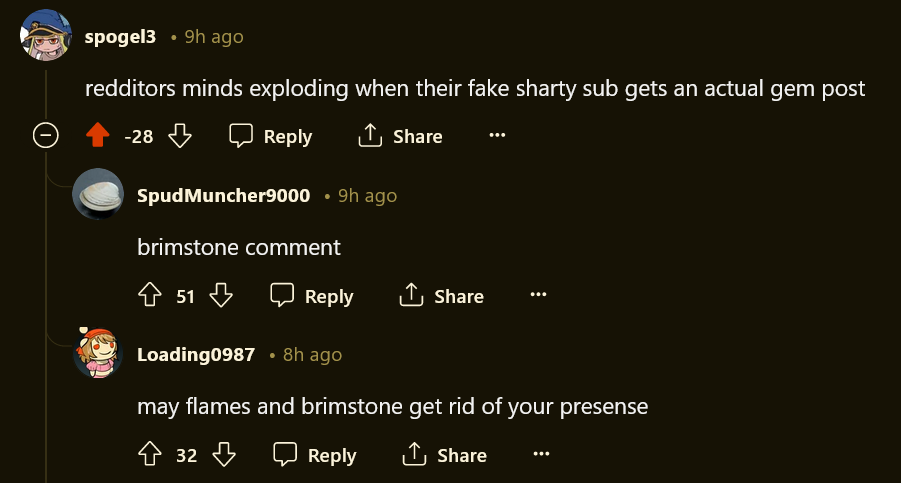Remove upvote on spogel3's comment

pyautogui.click(x=98, y=136)
